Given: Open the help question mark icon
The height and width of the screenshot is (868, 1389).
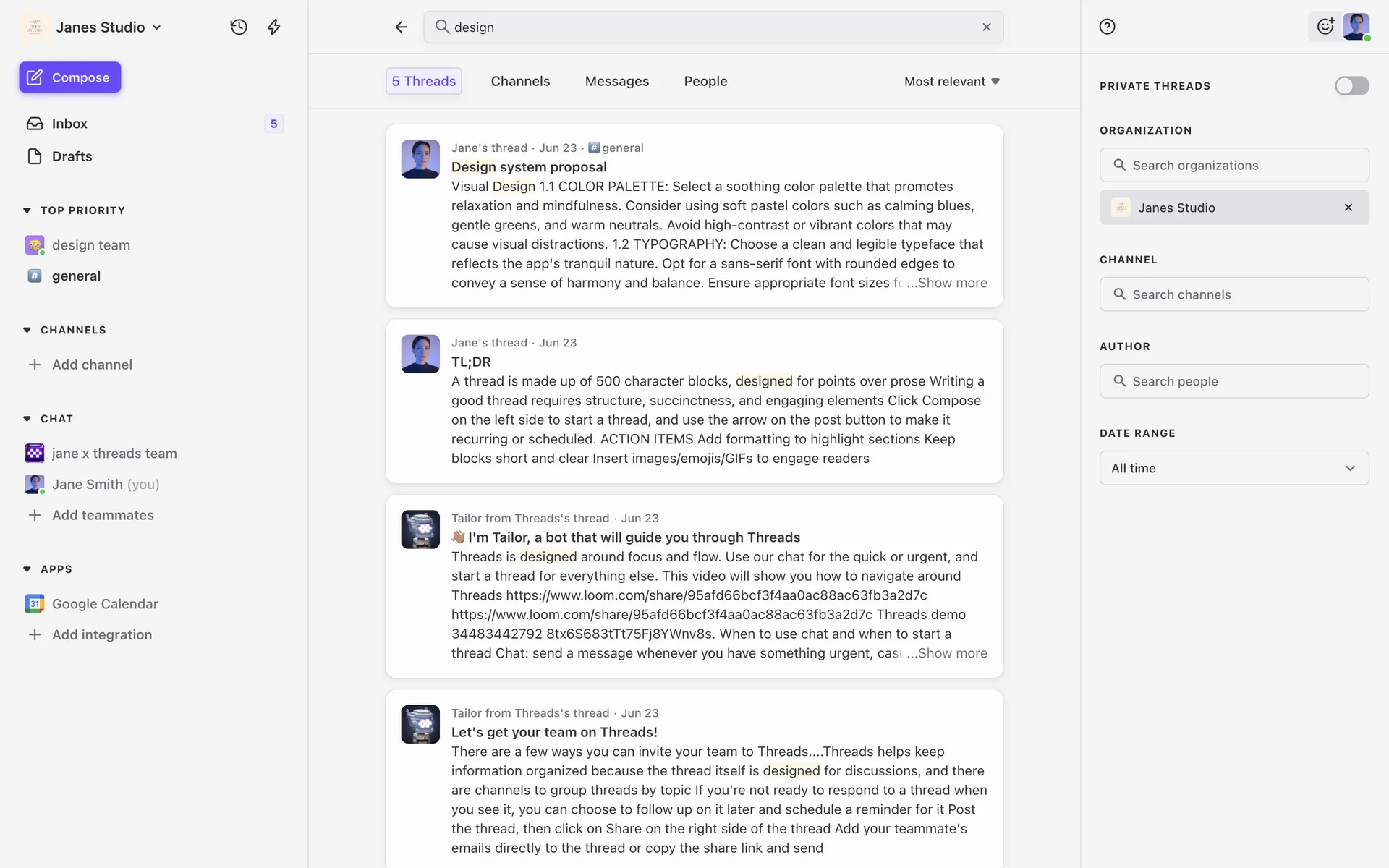Looking at the screenshot, I should pos(1107,27).
